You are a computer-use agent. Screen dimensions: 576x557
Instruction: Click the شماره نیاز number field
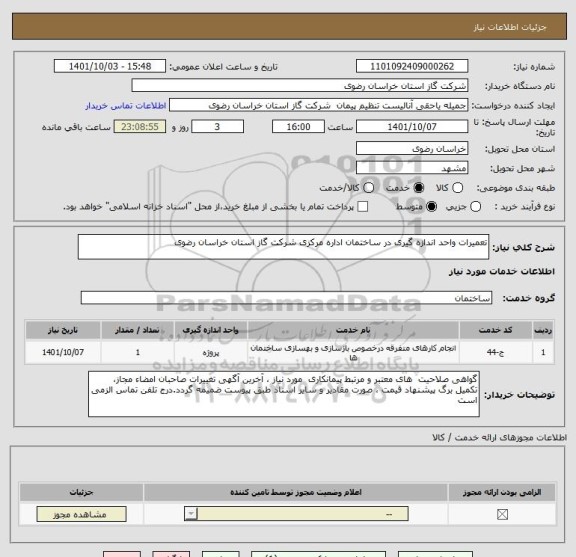click(x=412, y=66)
